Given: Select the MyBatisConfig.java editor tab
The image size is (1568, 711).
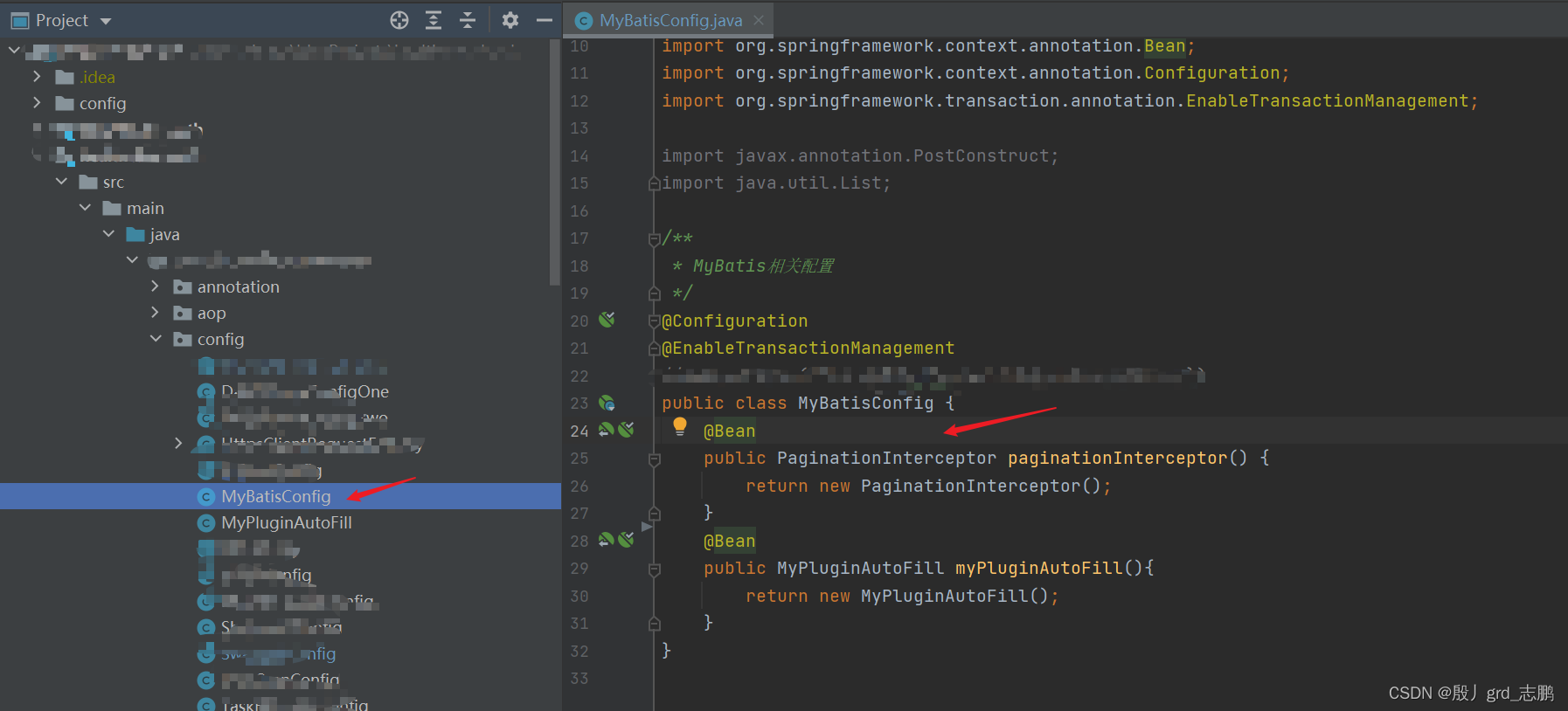Looking at the screenshot, I should tap(670, 20).
